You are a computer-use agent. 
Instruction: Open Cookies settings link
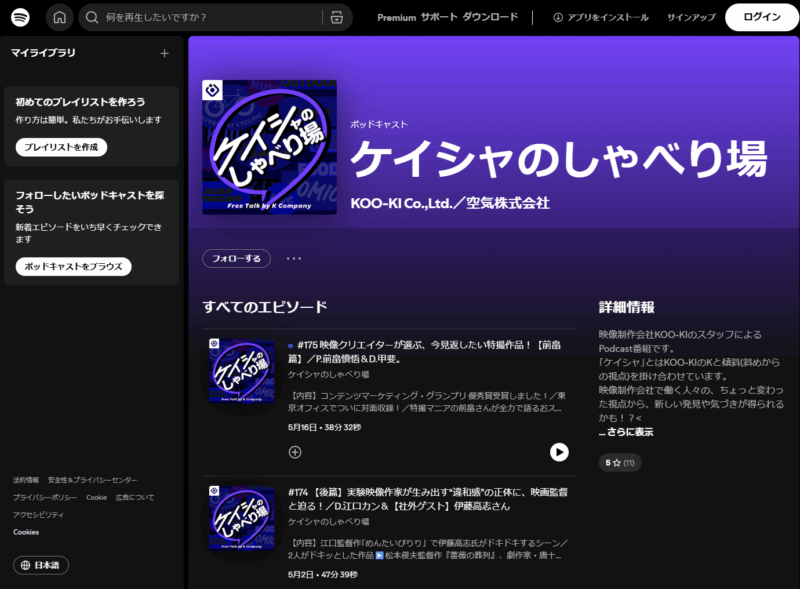click(26, 532)
